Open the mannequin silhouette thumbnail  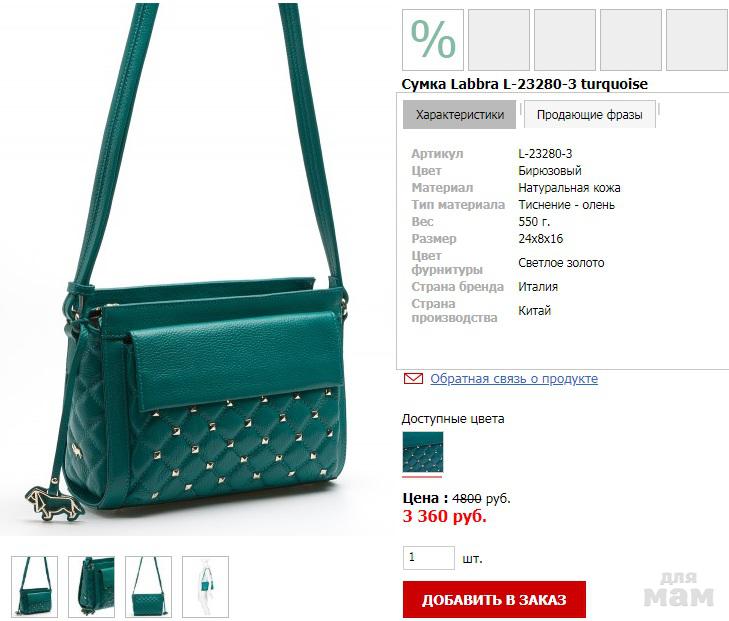(x=205, y=587)
